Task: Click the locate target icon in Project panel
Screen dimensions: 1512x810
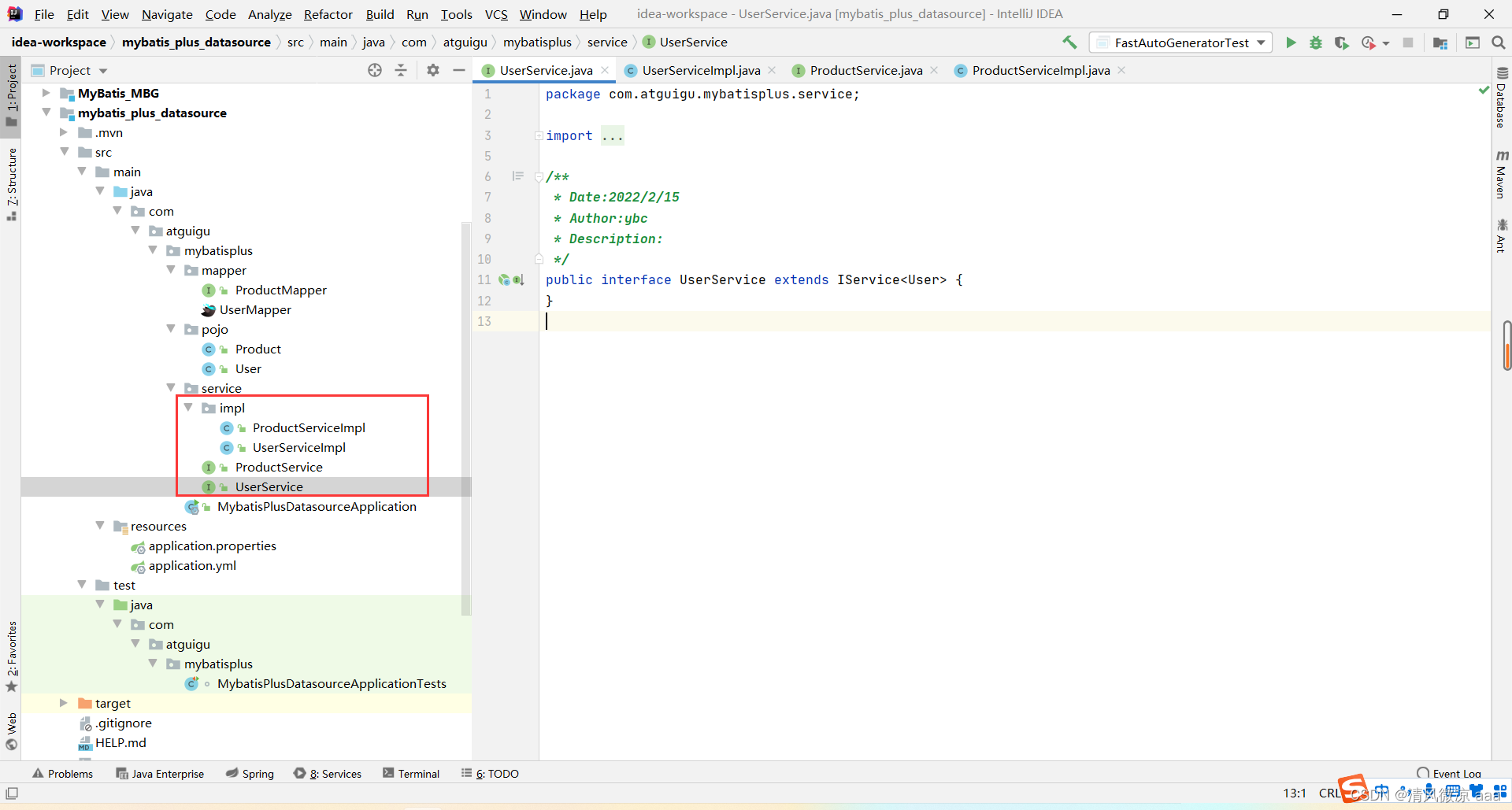Action: pos(375,70)
